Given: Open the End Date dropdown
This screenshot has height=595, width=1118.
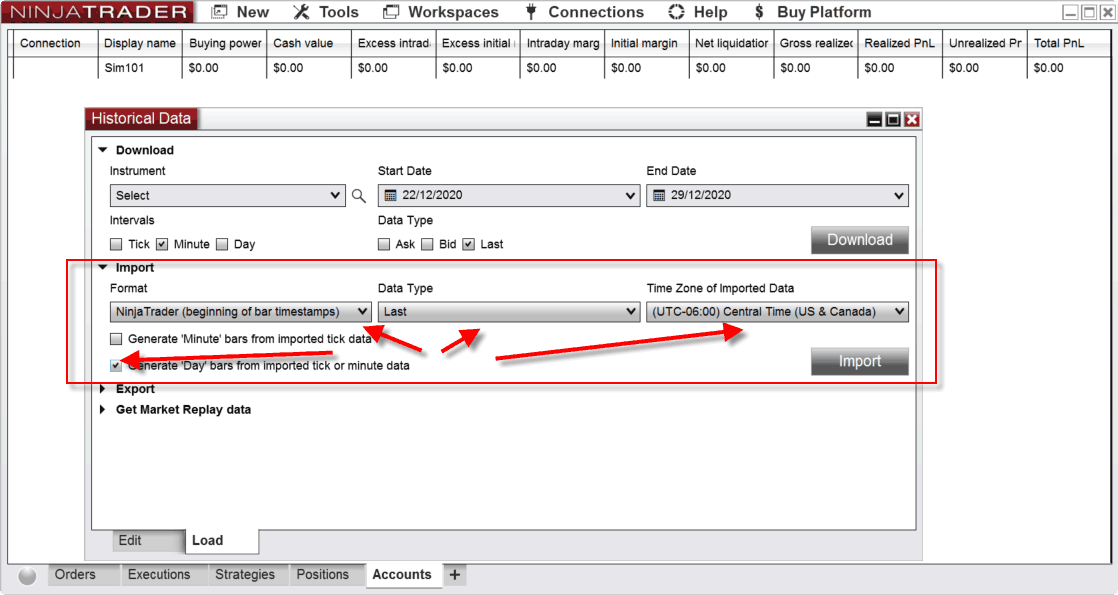Looking at the screenshot, I should pos(777,195).
